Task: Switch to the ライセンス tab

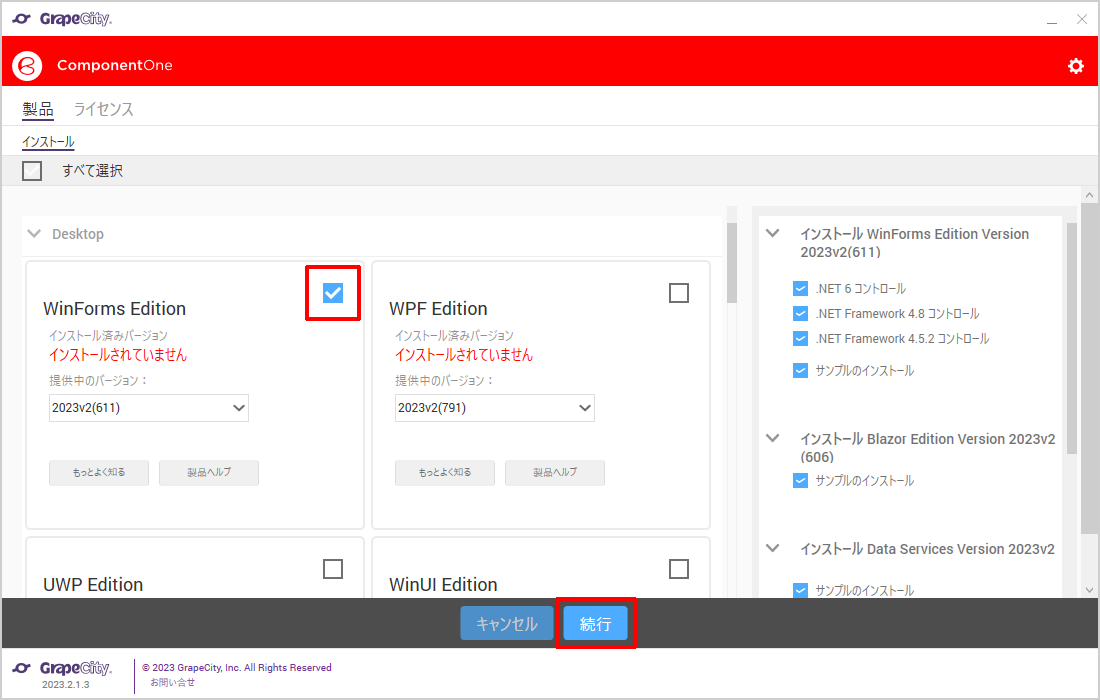Action: click(x=103, y=109)
